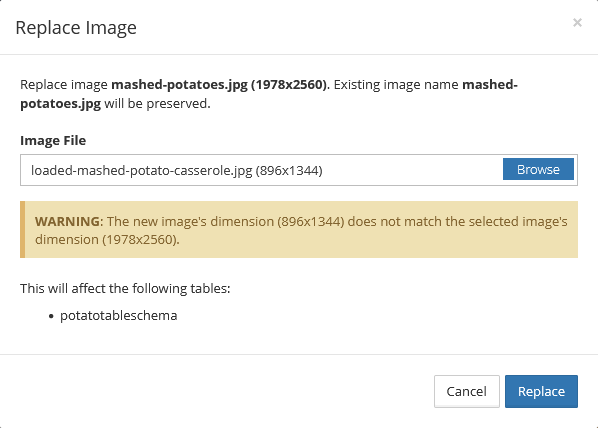
Task: Click the bullet before potatotableschema
Action: point(51,317)
